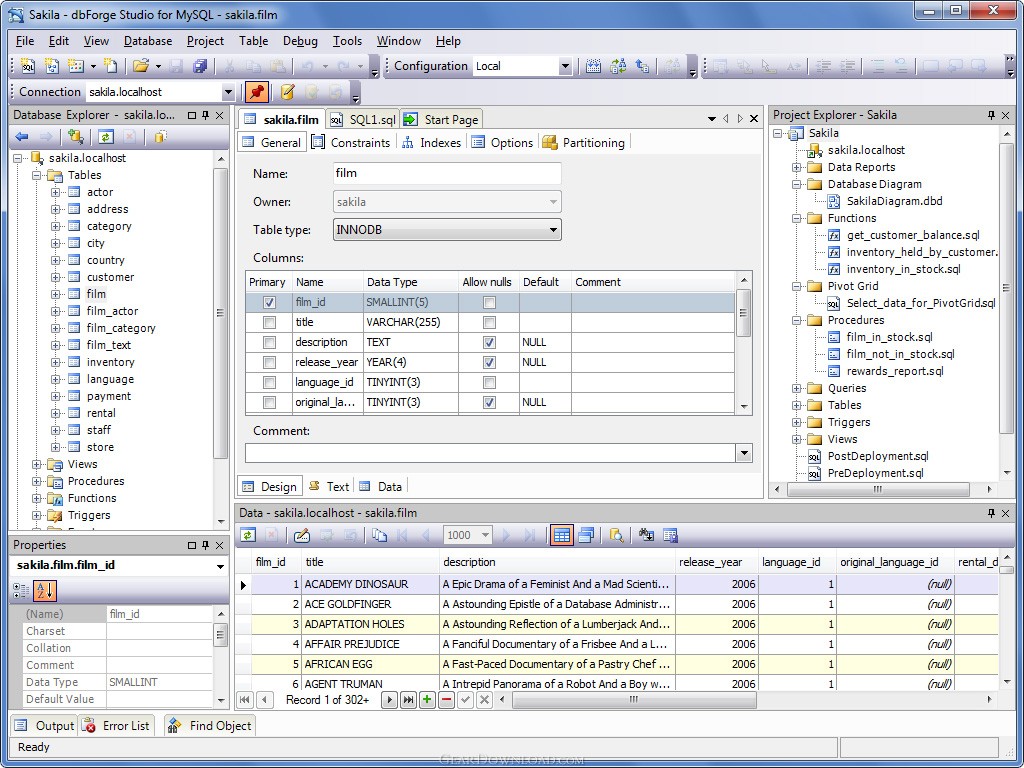Switch to the Data view button
Screen dimensions: 1024x768
(381, 487)
